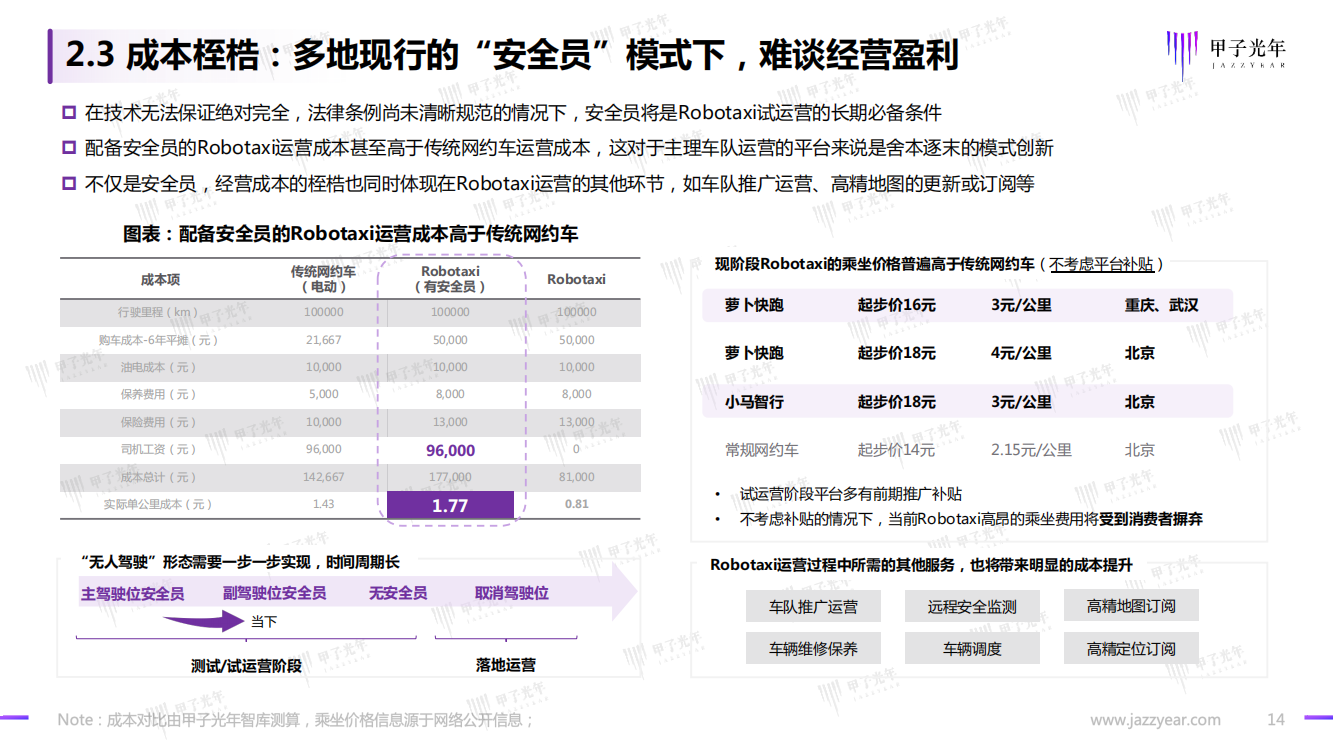Click the 起步价14元 price entry

point(896,450)
